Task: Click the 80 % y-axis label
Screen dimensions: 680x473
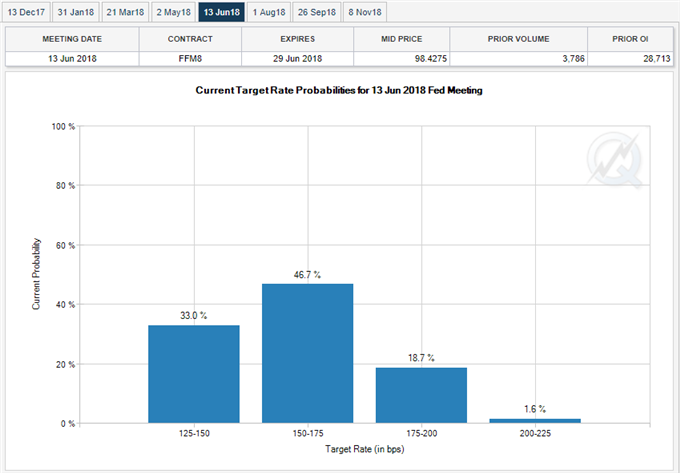Action: coord(65,186)
